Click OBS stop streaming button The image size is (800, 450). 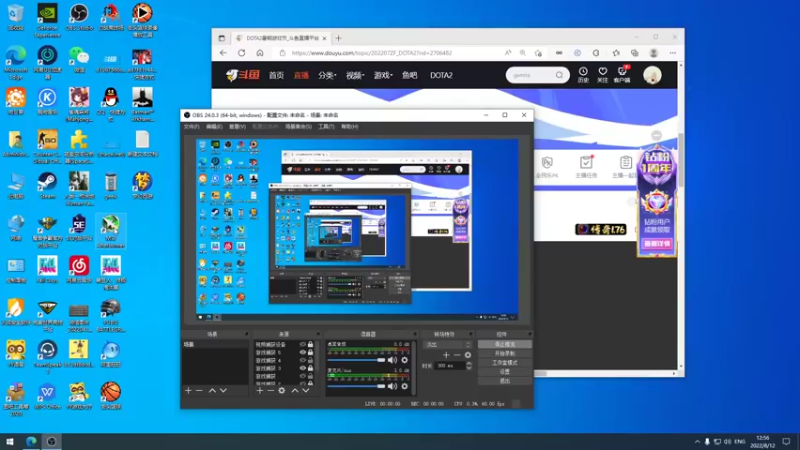505,345
